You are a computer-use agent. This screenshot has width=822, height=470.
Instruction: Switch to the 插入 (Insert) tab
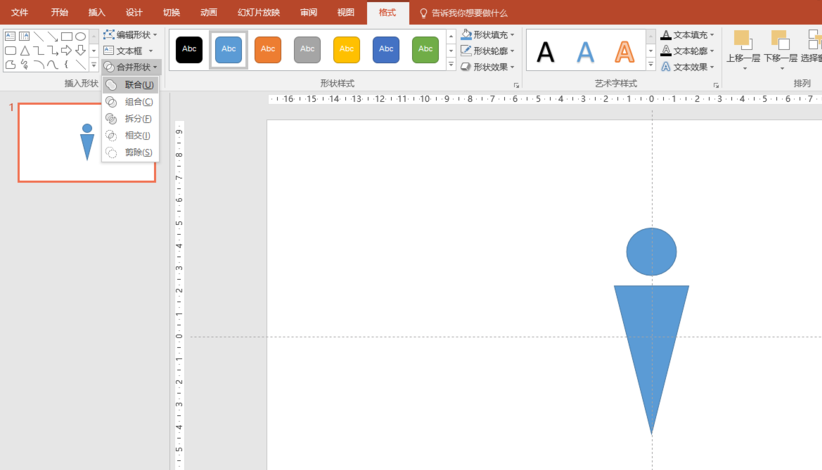click(97, 13)
